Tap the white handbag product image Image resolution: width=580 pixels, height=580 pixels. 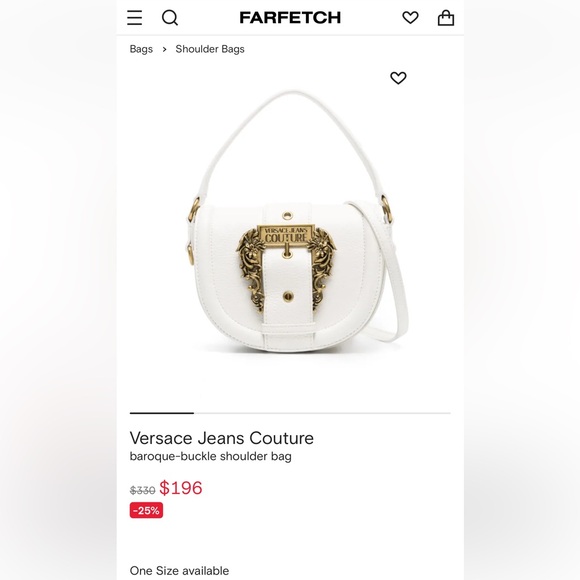[x=292, y=222]
